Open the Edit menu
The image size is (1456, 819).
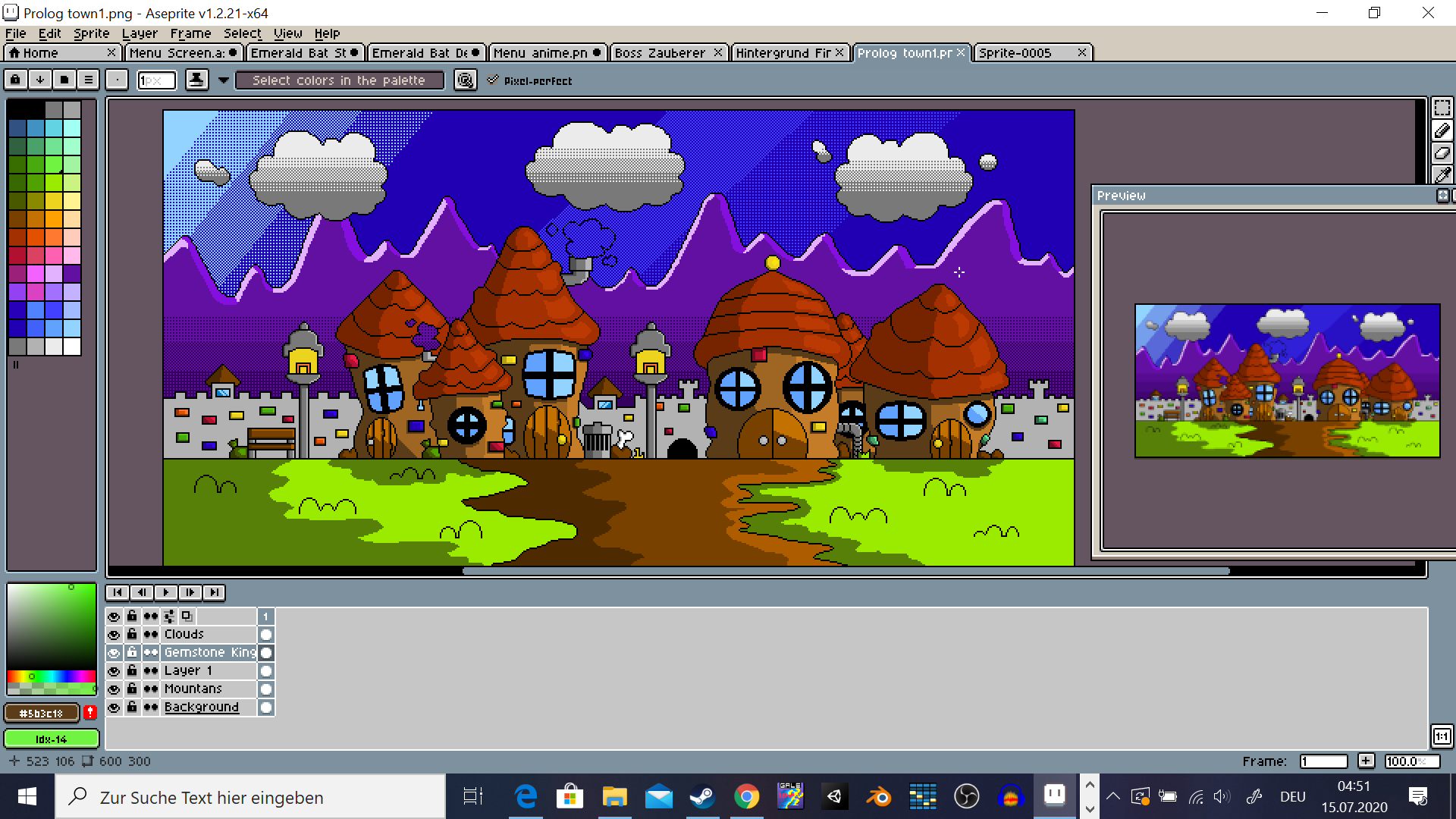coord(49,33)
